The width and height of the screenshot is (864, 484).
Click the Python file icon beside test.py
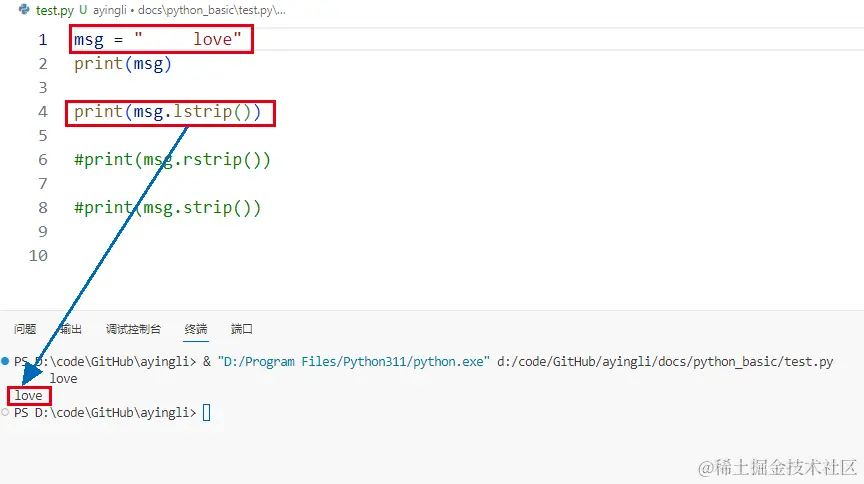(24, 9)
